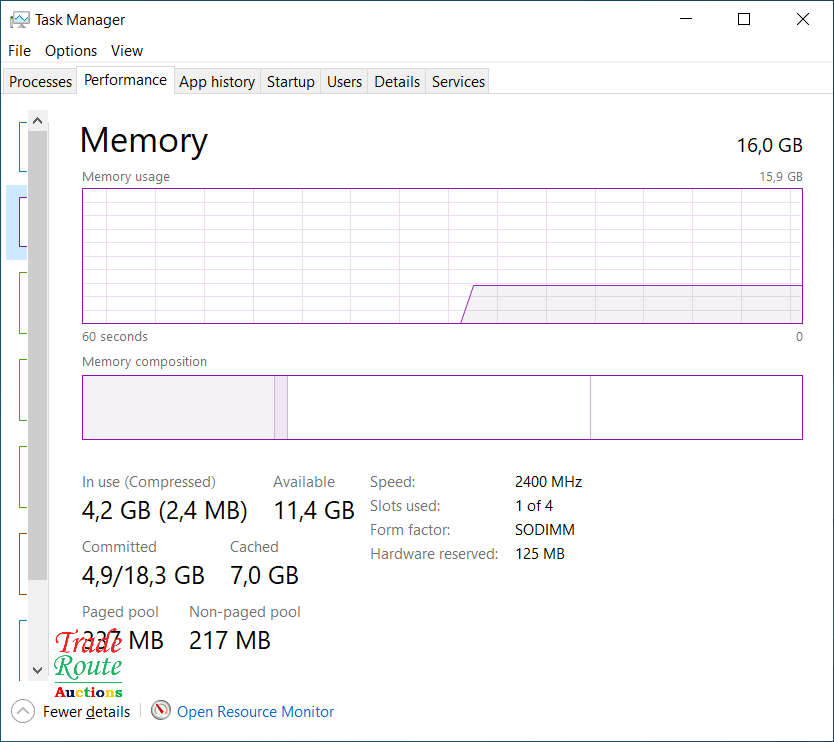The image size is (834, 742).
Task: Switch to the Details tab
Action: [x=397, y=82]
